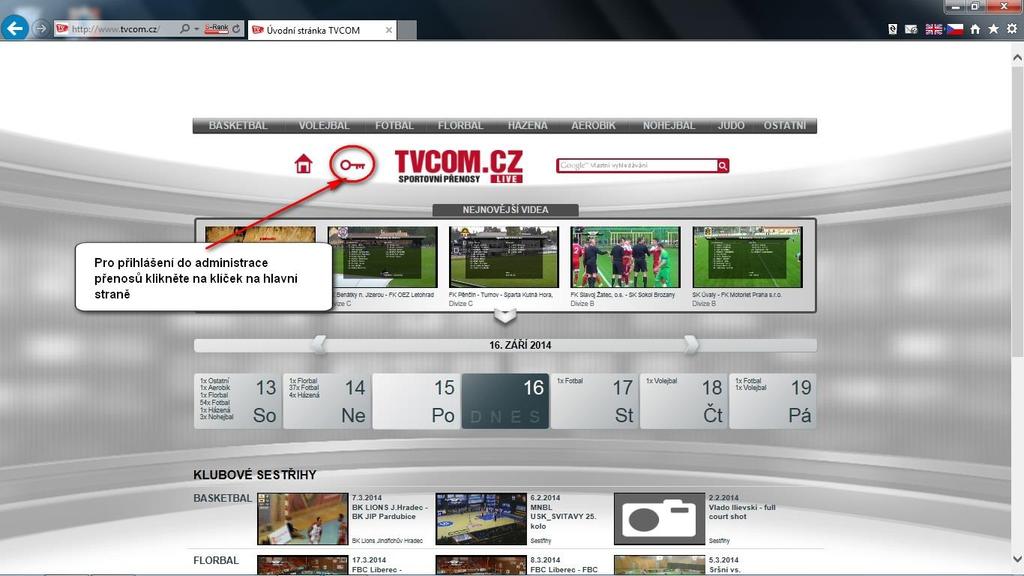Click Vlado Ilievski - full court shot title

742,511
